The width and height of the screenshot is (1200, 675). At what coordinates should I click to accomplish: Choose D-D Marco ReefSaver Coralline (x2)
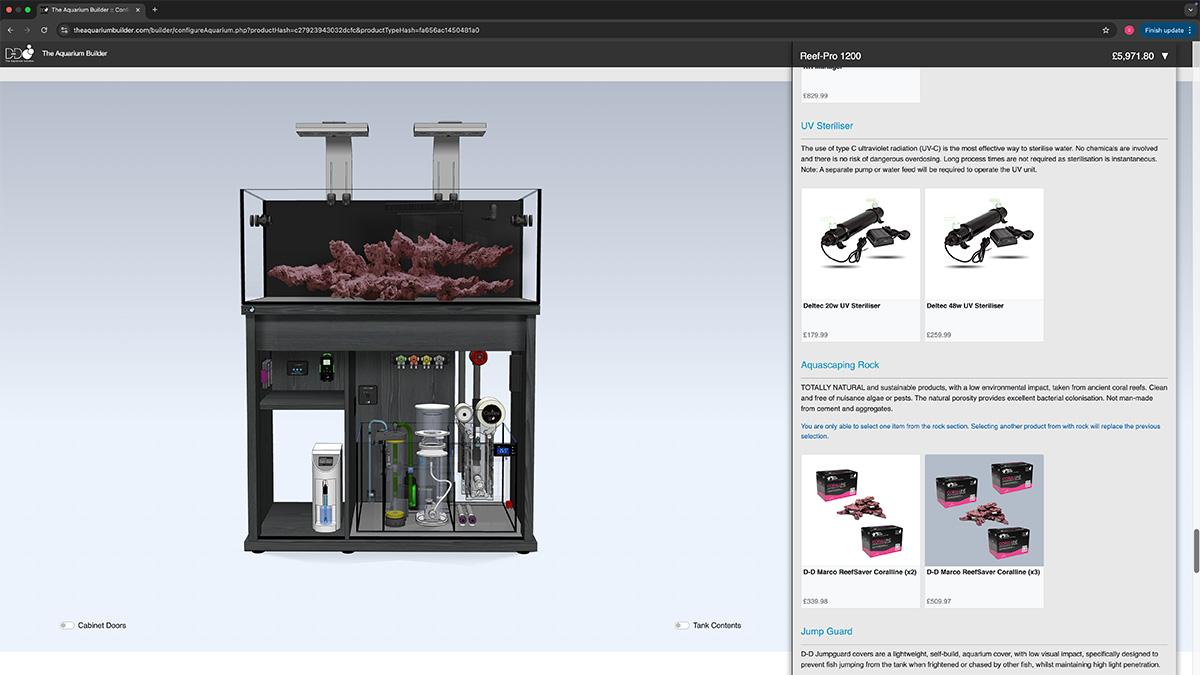coord(861,530)
